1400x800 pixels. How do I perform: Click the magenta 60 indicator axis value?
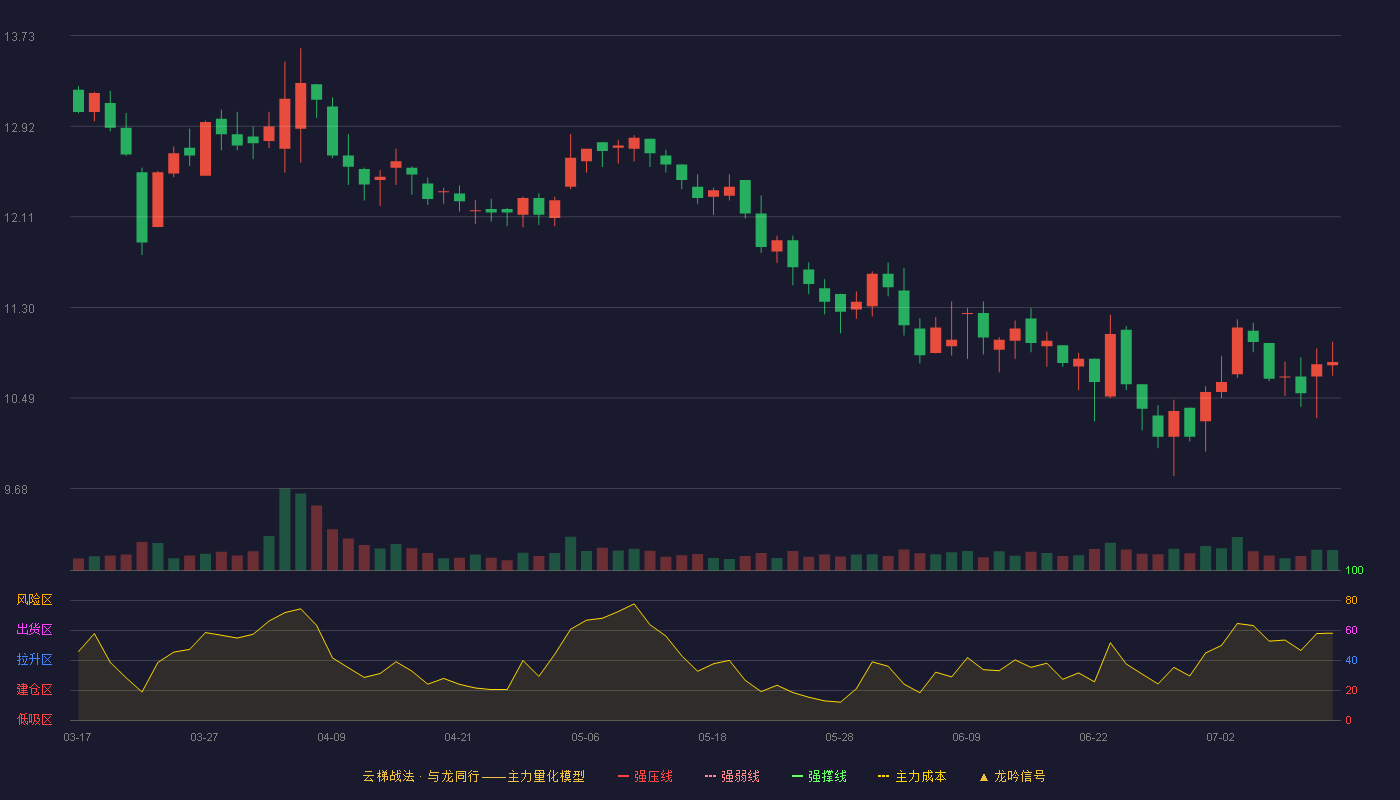(x=1351, y=630)
